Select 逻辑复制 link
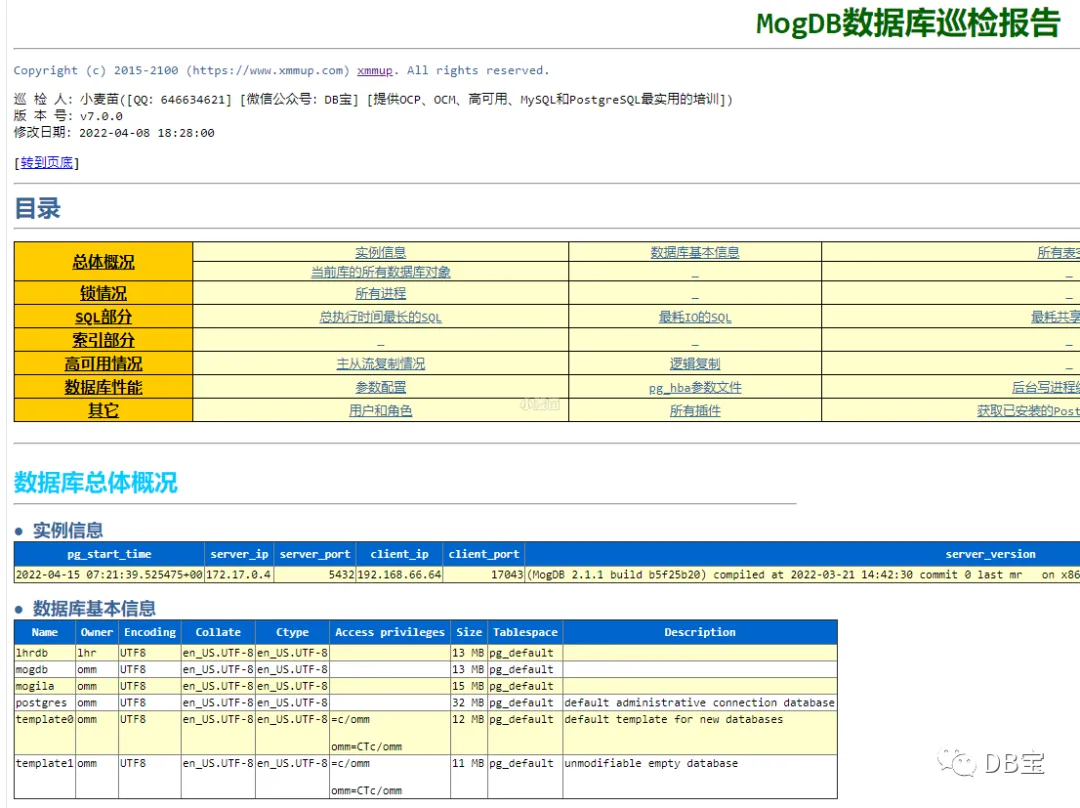 click(x=695, y=364)
